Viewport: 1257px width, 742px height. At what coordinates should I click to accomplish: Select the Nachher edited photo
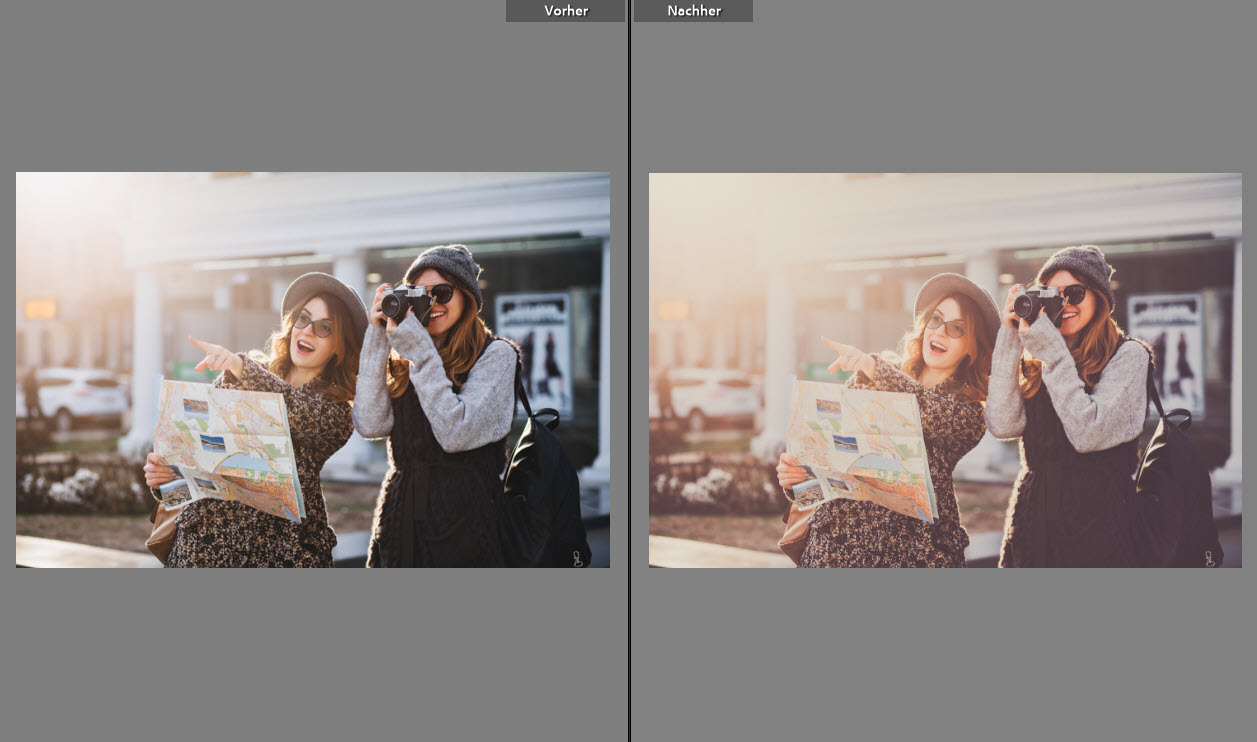(x=945, y=370)
